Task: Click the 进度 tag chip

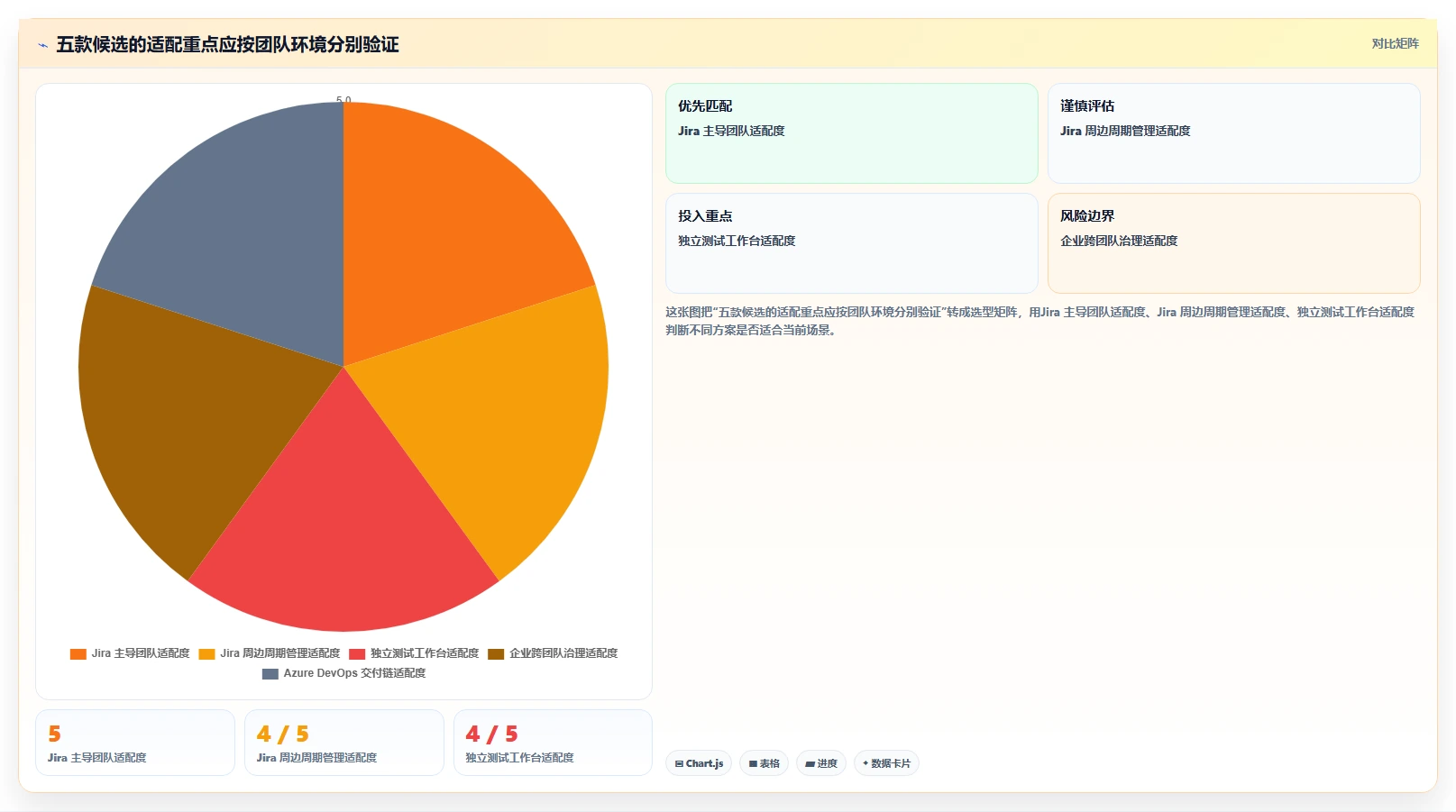Action: 821,763
